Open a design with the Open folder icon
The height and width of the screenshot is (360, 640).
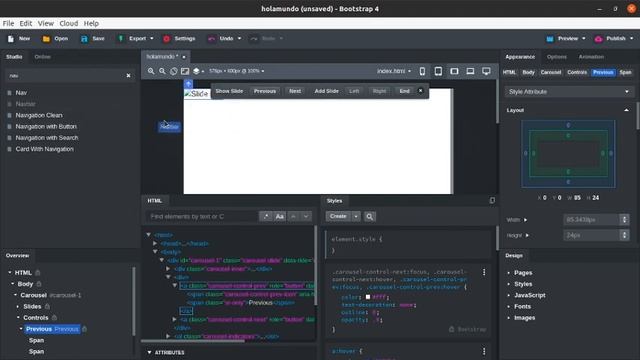point(46,39)
